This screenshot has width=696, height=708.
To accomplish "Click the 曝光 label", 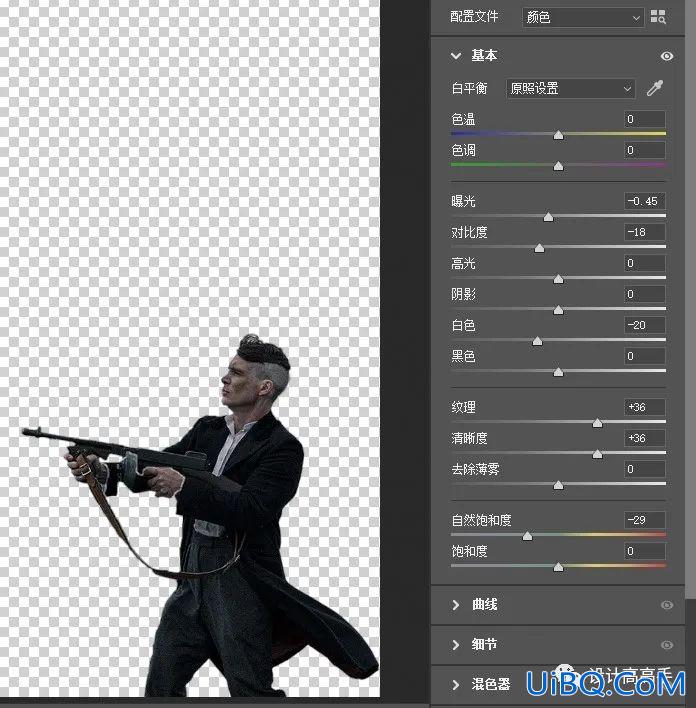I will pyautogui.click(x=463, y=201).
